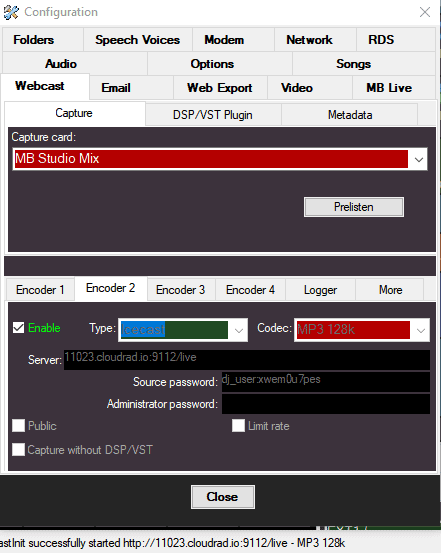The width and height of the screenshot is (441, 553).
Task: Open the More tab
Action: coord(390,290)
